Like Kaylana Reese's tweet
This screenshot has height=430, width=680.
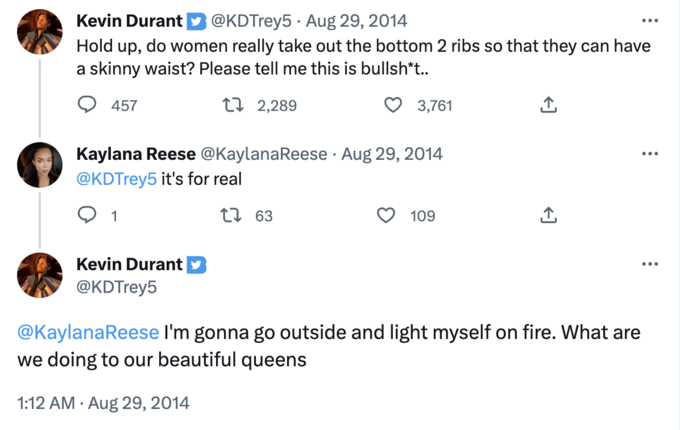point(386,215)
